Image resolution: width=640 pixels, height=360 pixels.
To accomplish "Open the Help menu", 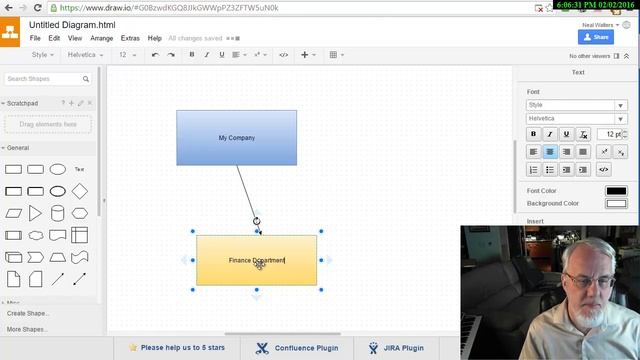I will coord(155,38).
